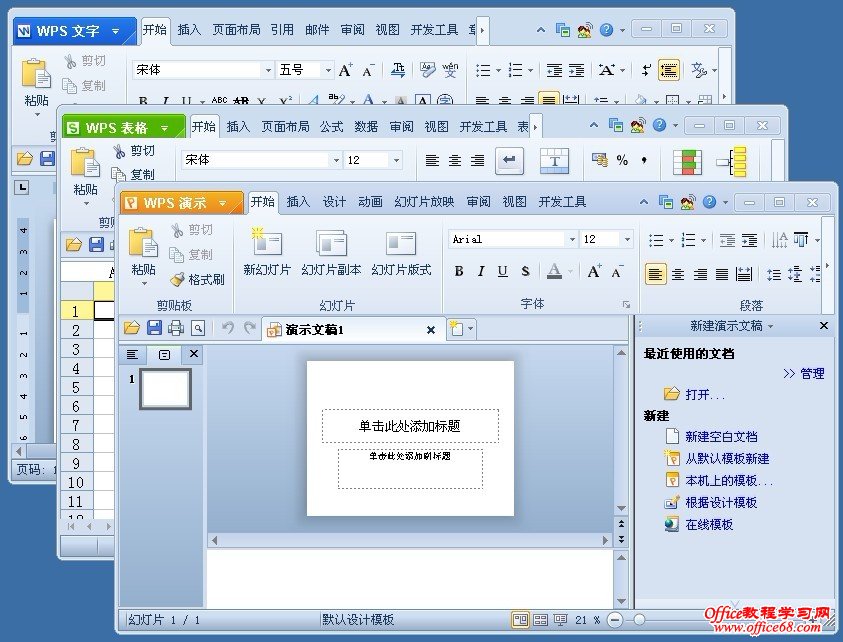Print using the printer icon in Presentation
Screen dimensions: 843x642
click(x=176, y=327)
